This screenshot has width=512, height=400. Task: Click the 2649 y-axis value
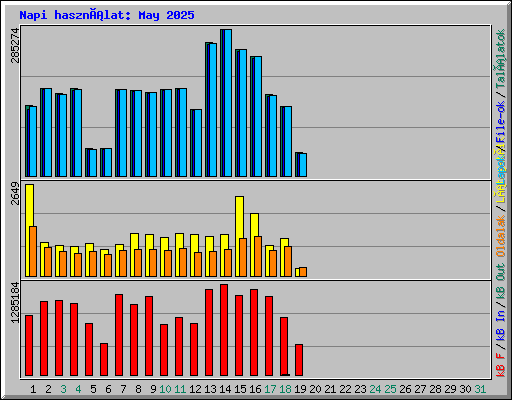point(15,193)
